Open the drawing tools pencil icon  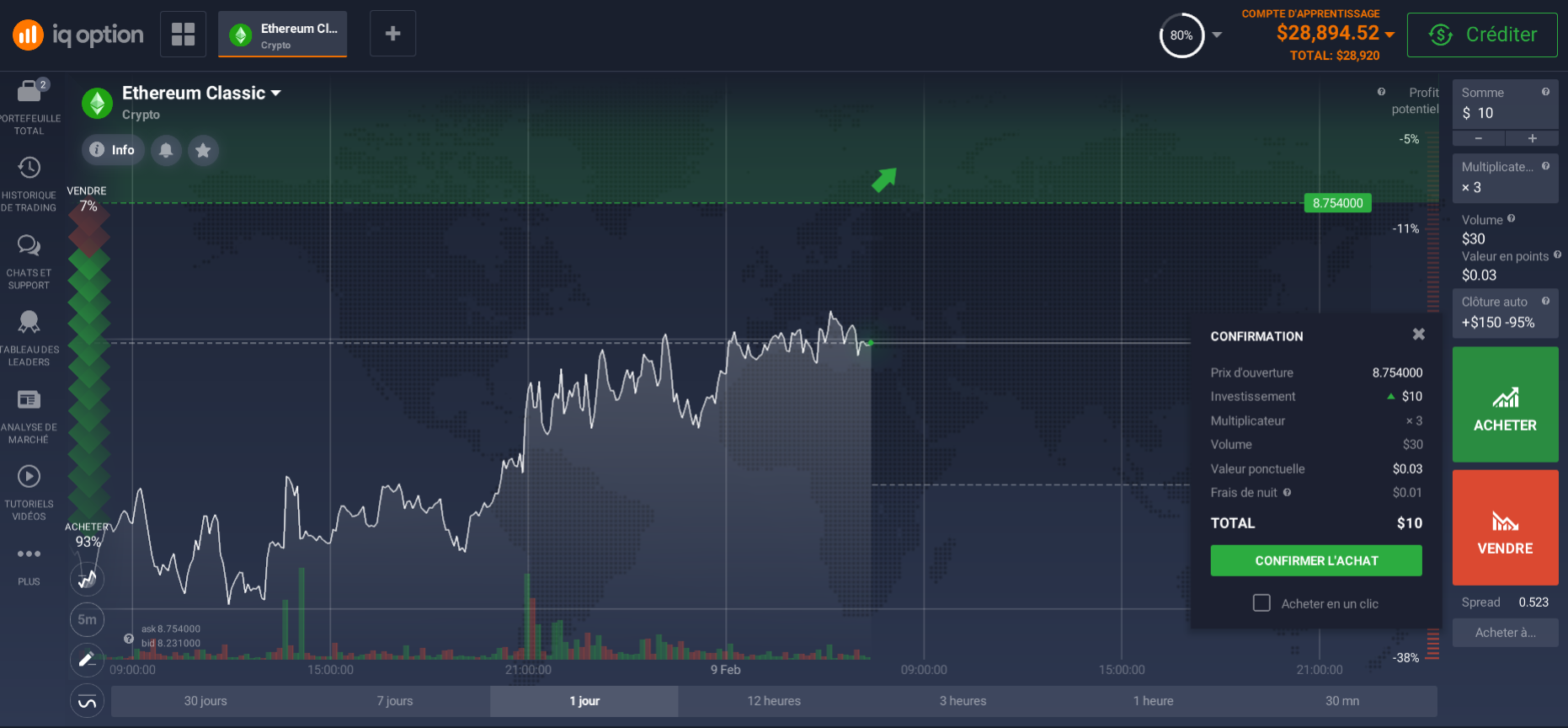[x=87, y=660]
